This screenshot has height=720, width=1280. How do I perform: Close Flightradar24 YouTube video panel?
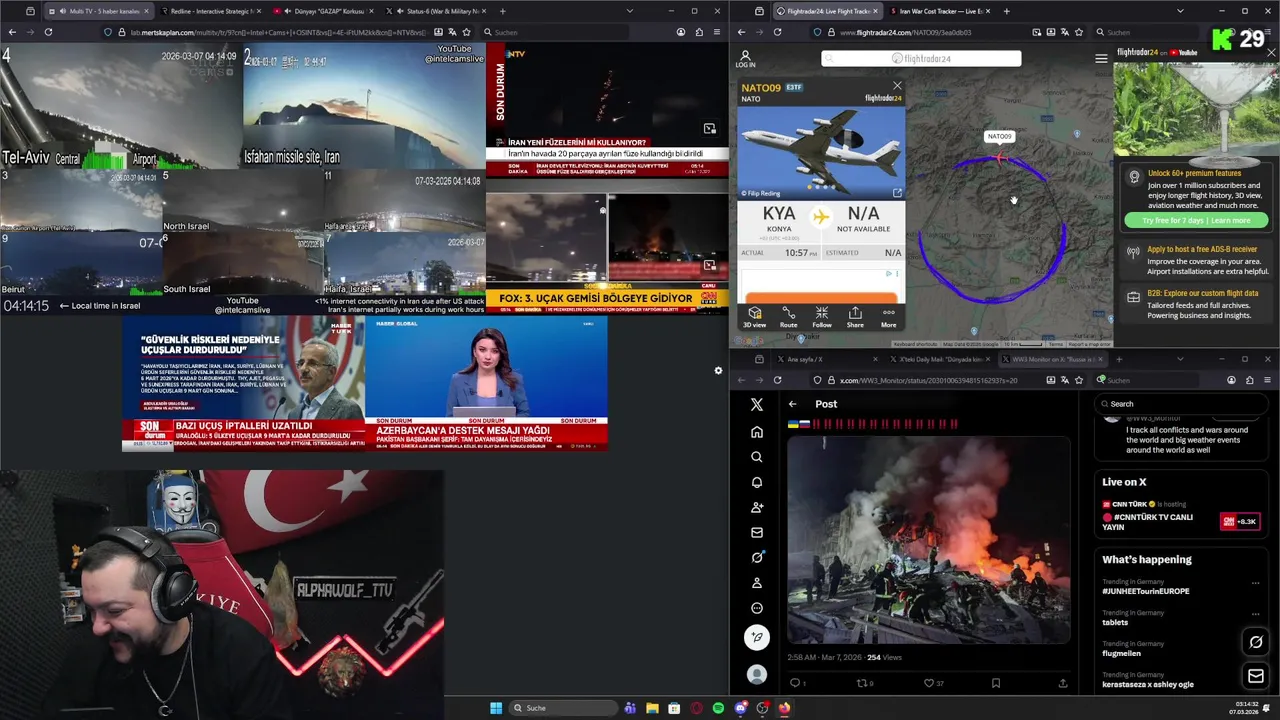click(x=1271, y=53)
